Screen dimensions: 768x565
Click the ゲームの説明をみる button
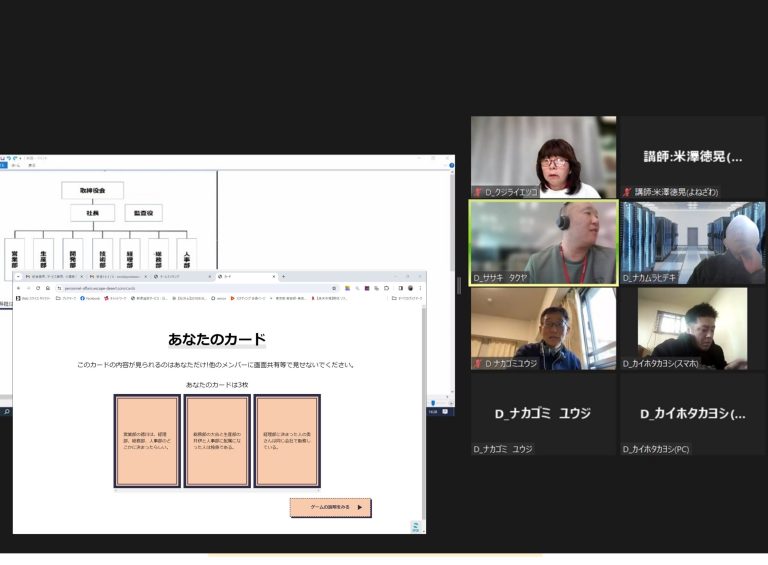click(331, 508)
